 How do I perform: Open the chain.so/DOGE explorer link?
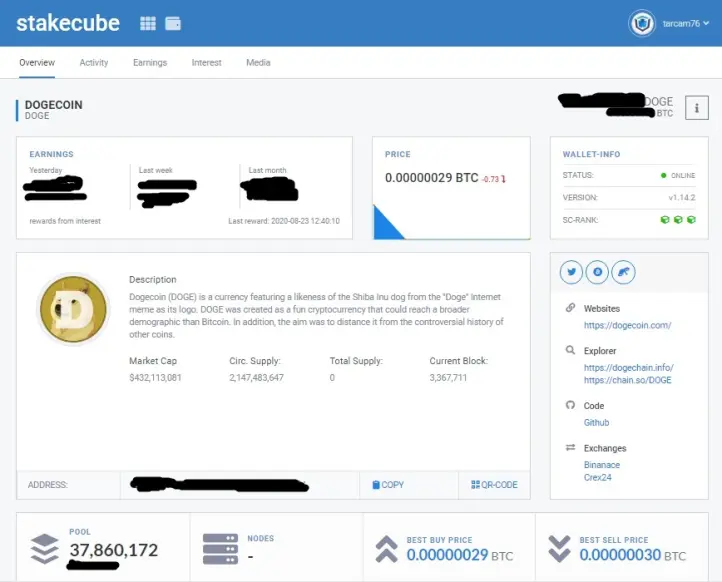point(628,380)
